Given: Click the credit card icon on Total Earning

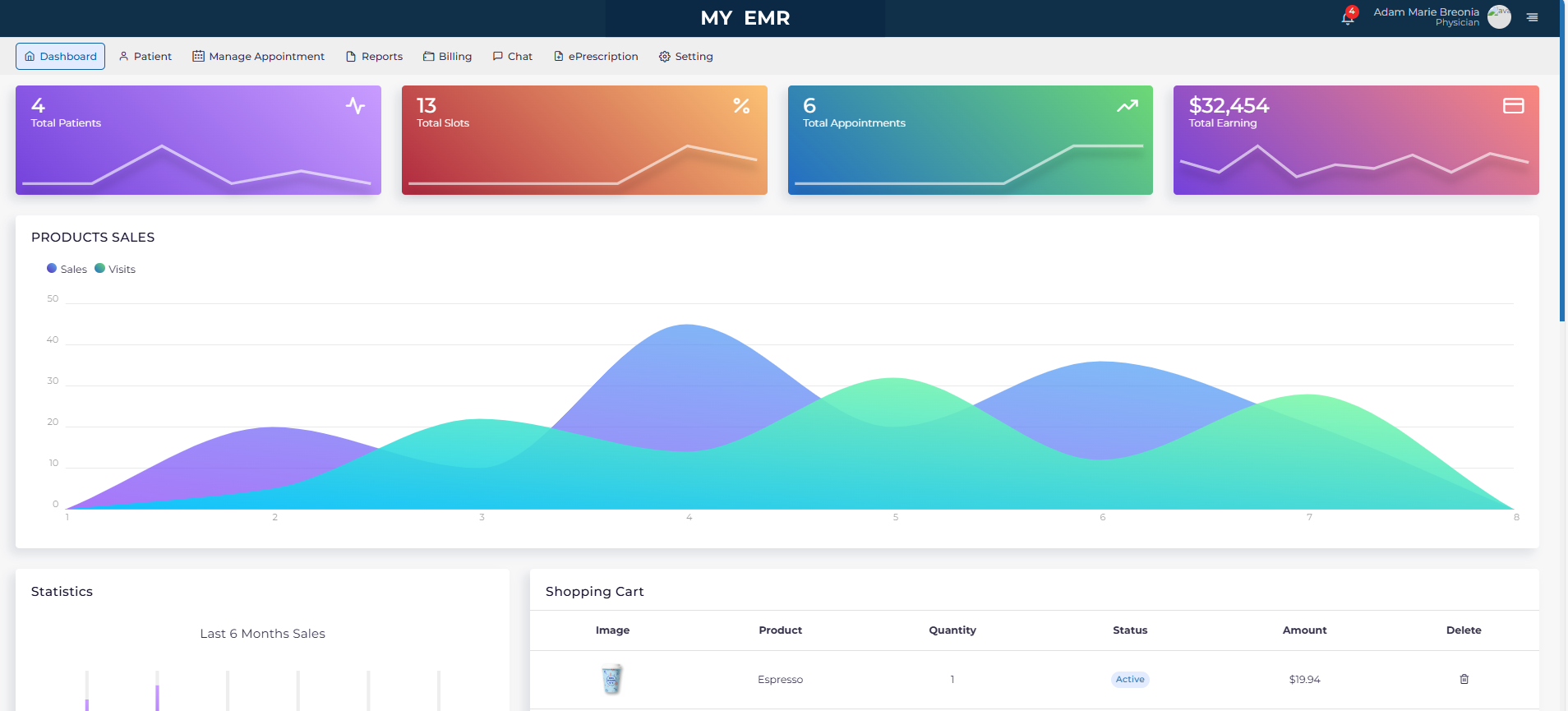Looking at the screenshot, I should click(1513, 106).
